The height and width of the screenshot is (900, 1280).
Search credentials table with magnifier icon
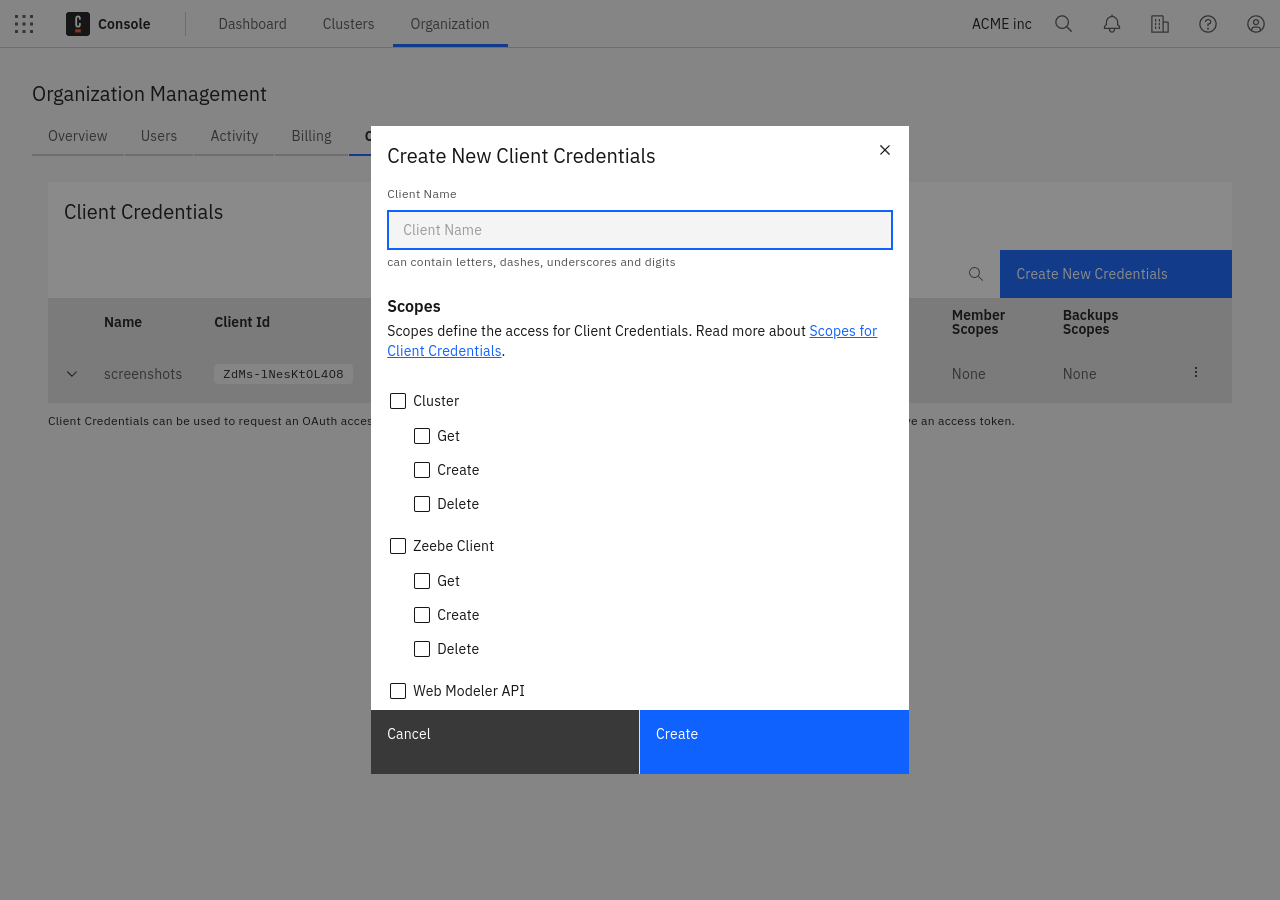coord(975,274)
